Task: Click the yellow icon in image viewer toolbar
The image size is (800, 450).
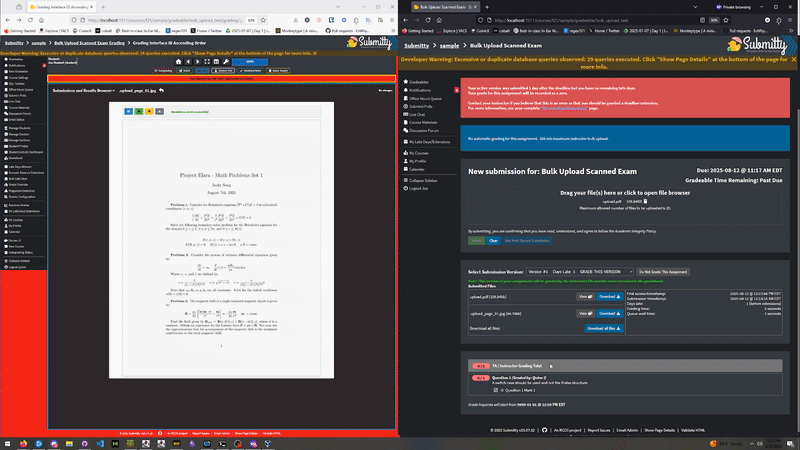Action: pos(149,111)
